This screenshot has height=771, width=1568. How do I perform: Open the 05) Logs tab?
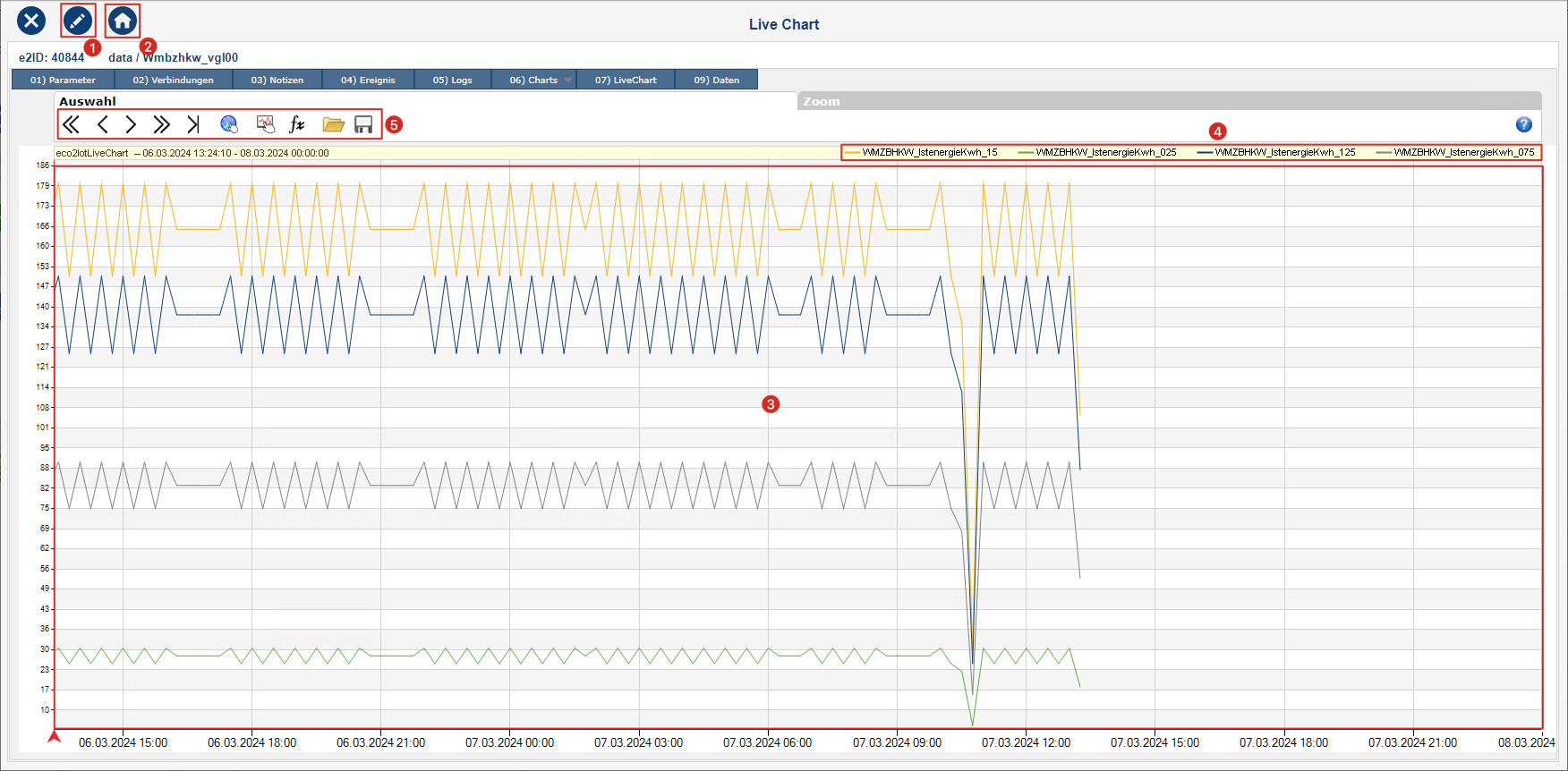[x=452, y=80]
